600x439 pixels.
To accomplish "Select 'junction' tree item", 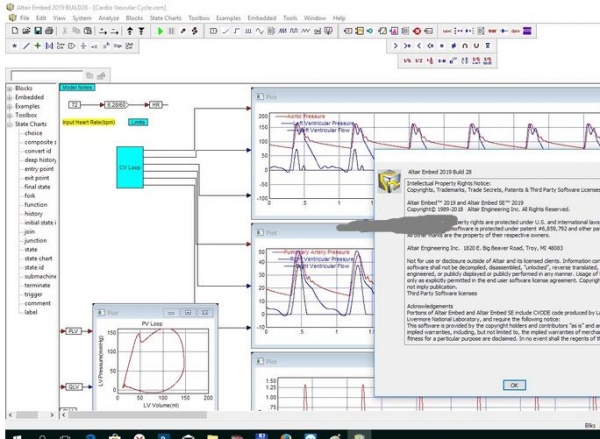I will click(36, 240).
